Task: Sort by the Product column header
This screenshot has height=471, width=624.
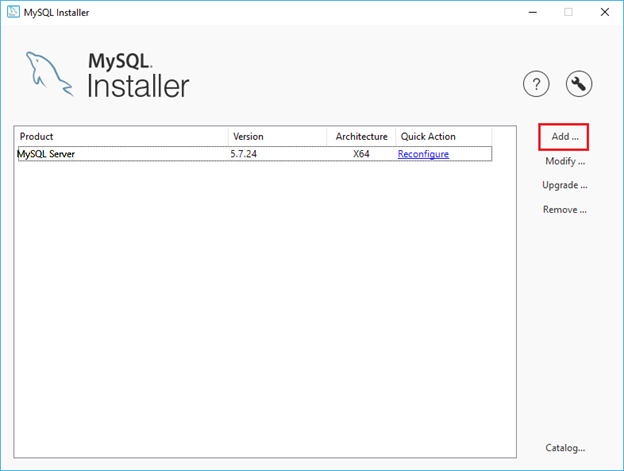Action: [122, 136]
